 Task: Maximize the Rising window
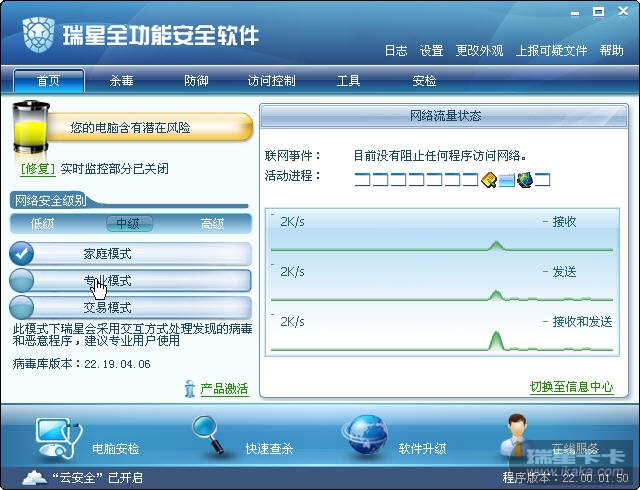tap(598, 12)
